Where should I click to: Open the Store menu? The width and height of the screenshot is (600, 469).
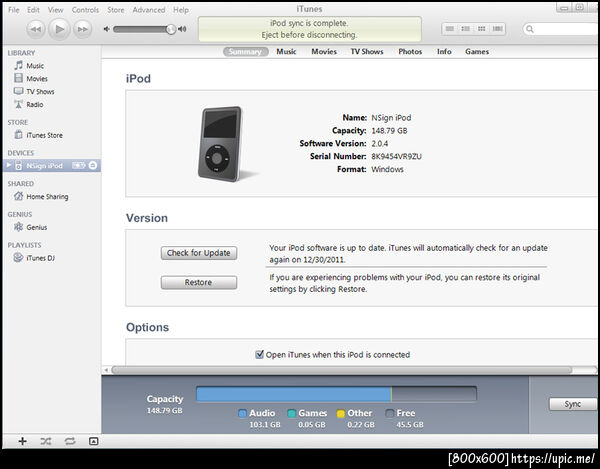[x=116, y=10]
